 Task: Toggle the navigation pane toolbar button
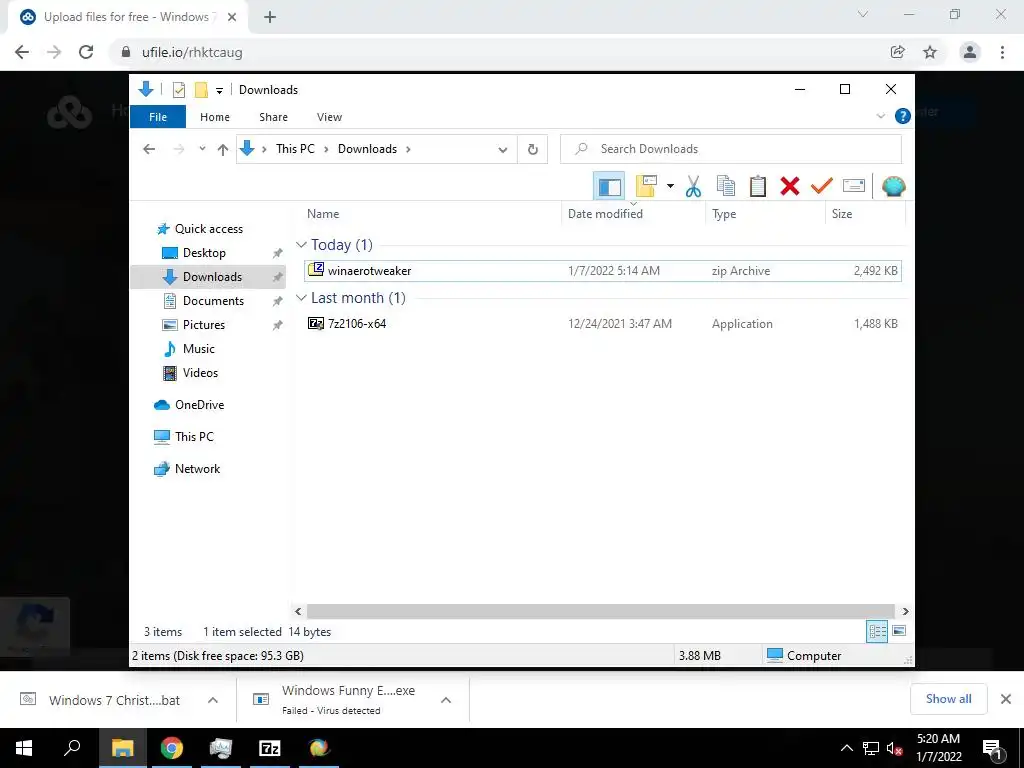[x=609, y=187]
